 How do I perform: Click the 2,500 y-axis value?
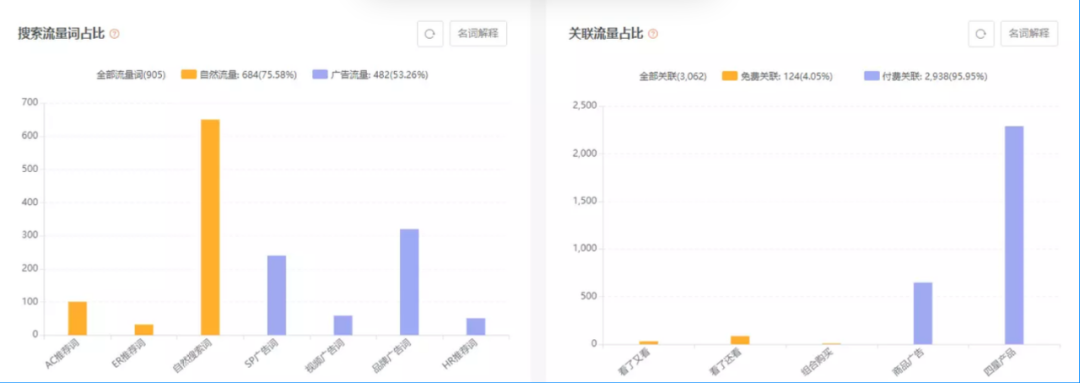pos(585,105)
